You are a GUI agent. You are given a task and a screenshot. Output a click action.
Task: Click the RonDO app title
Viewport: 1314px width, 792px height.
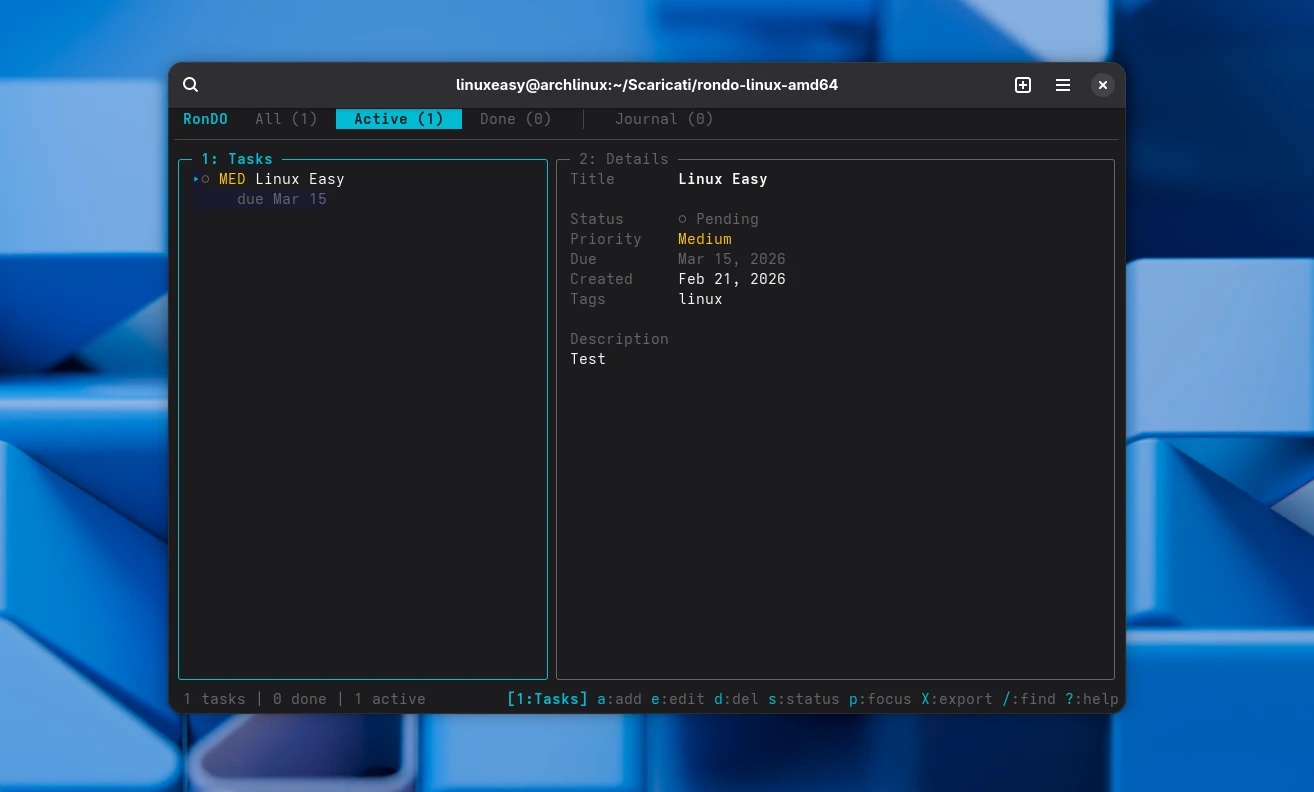pyautogui.click(x=205, y=119)
